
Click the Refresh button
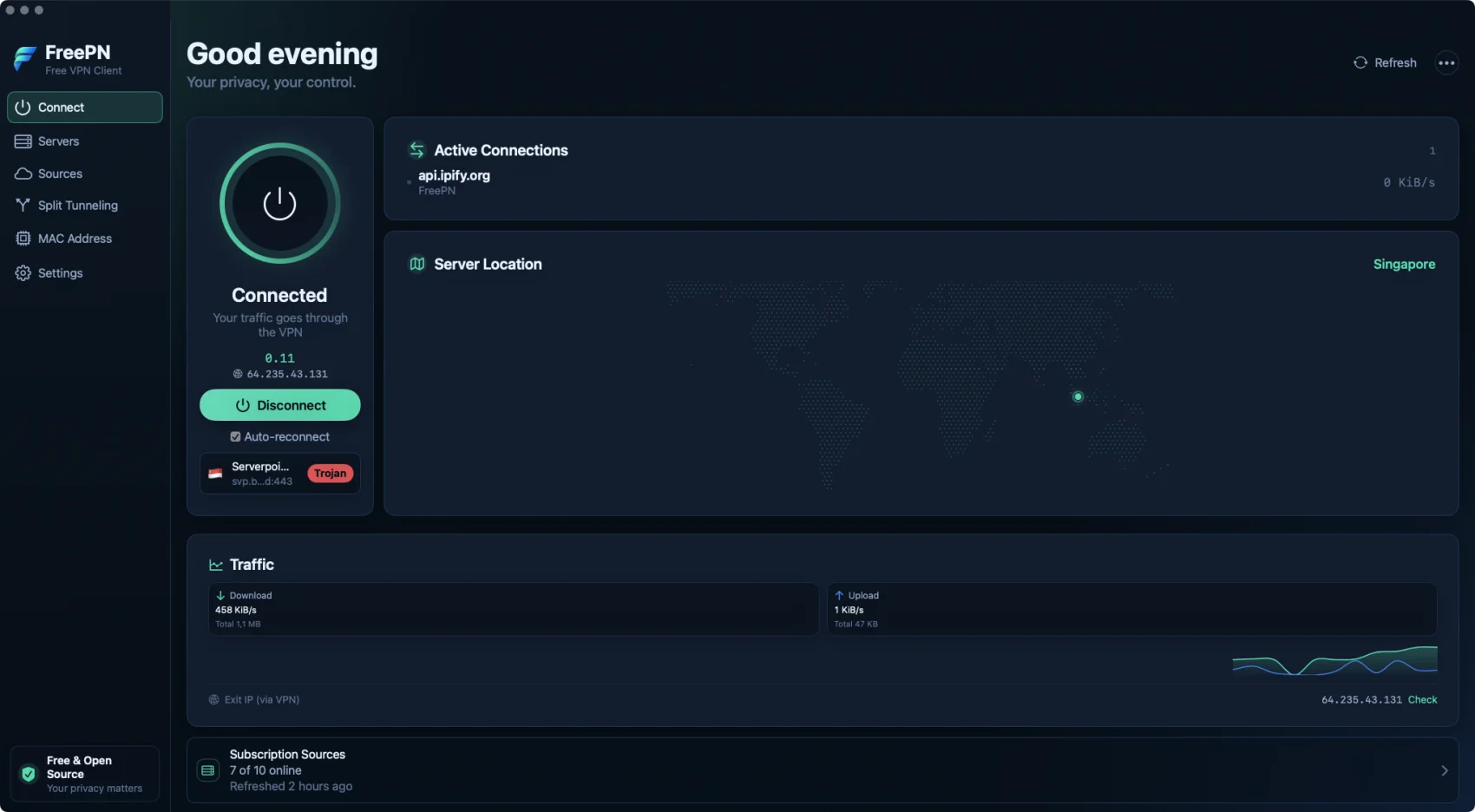tap(1385, 62)
